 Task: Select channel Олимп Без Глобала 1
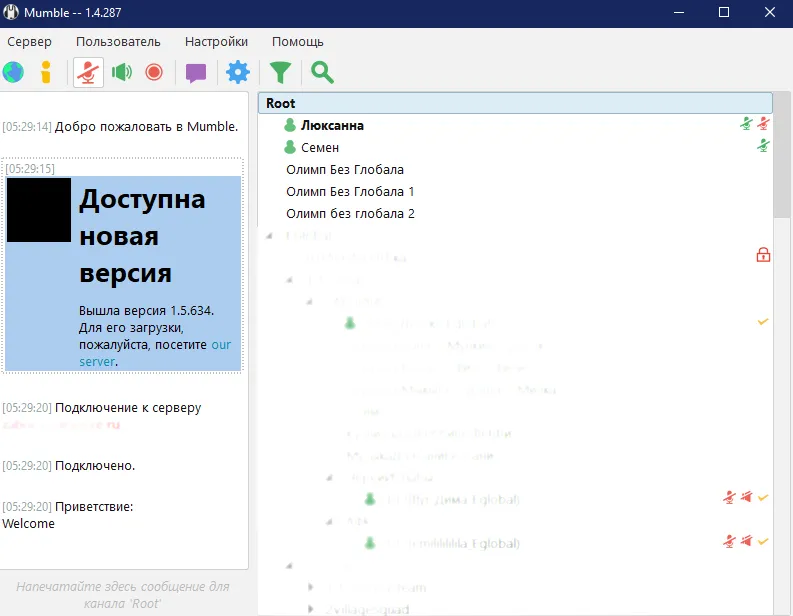[x=350, y=192]
